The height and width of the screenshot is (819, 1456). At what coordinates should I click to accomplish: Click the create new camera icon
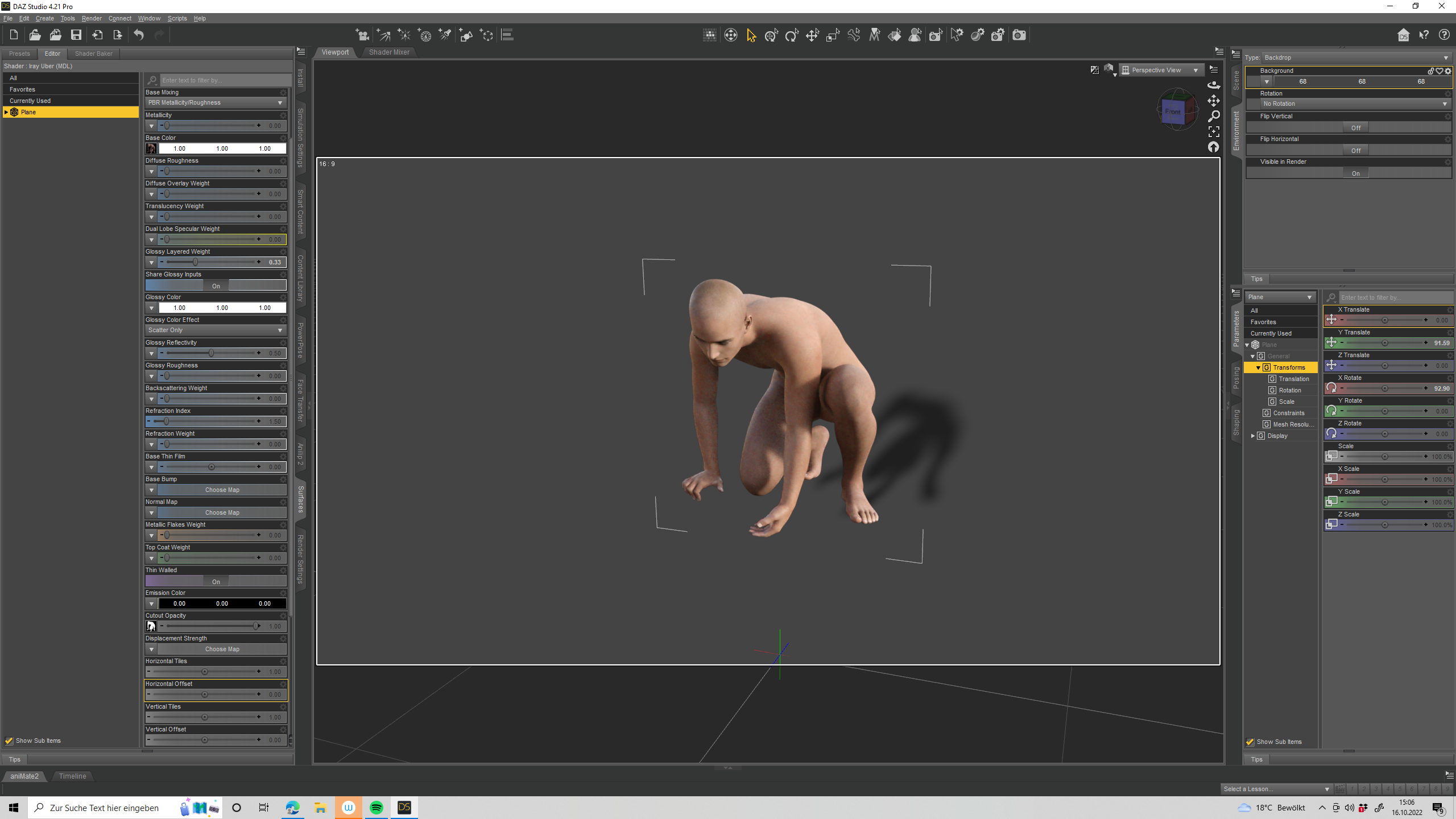[x=362, y=35]
